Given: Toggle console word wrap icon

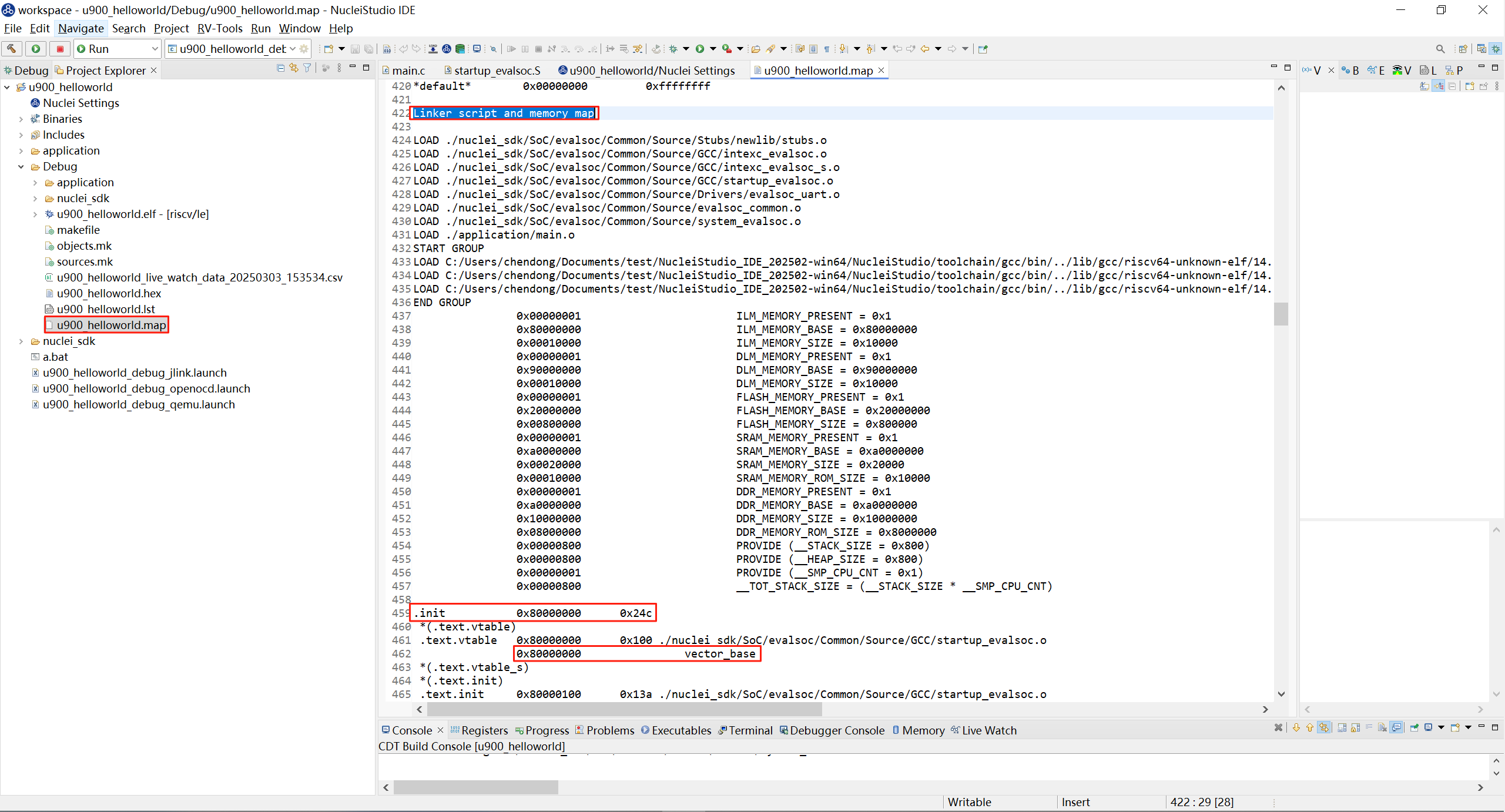Looking at the screenshot, I should click(1369, 728).
